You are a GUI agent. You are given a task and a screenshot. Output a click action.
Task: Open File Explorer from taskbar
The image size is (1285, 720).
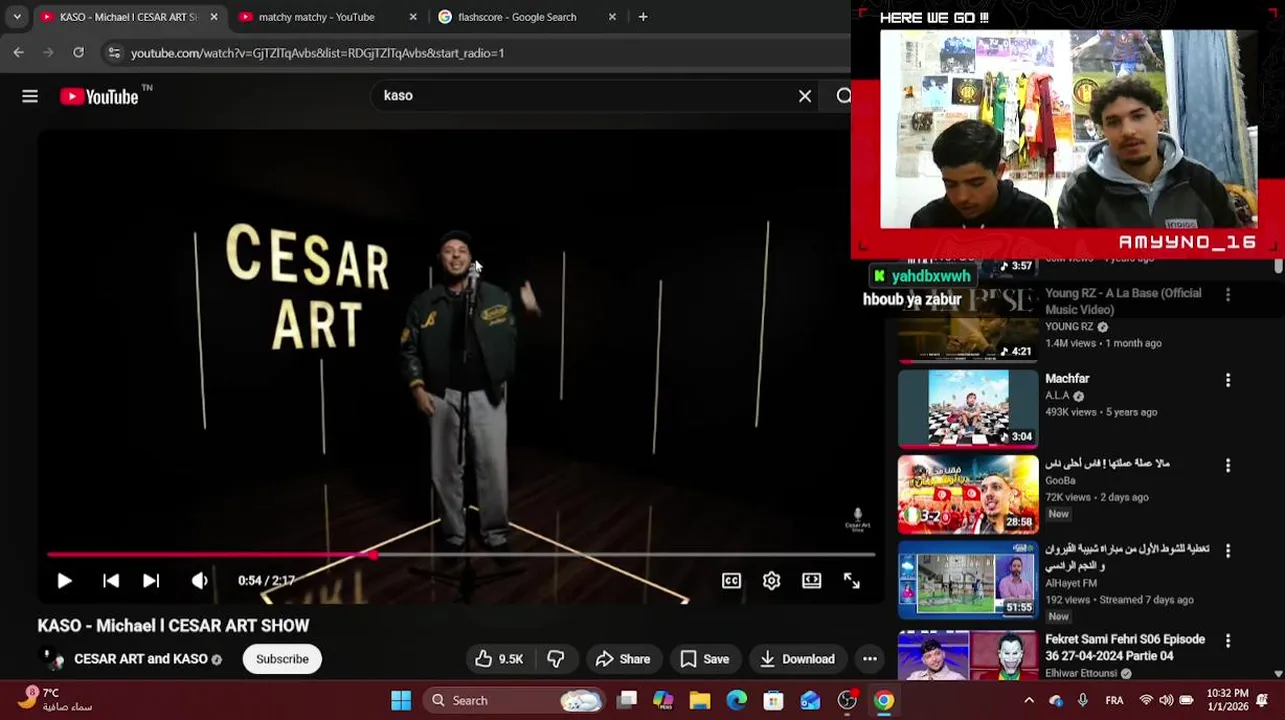(x=700, y=700)
